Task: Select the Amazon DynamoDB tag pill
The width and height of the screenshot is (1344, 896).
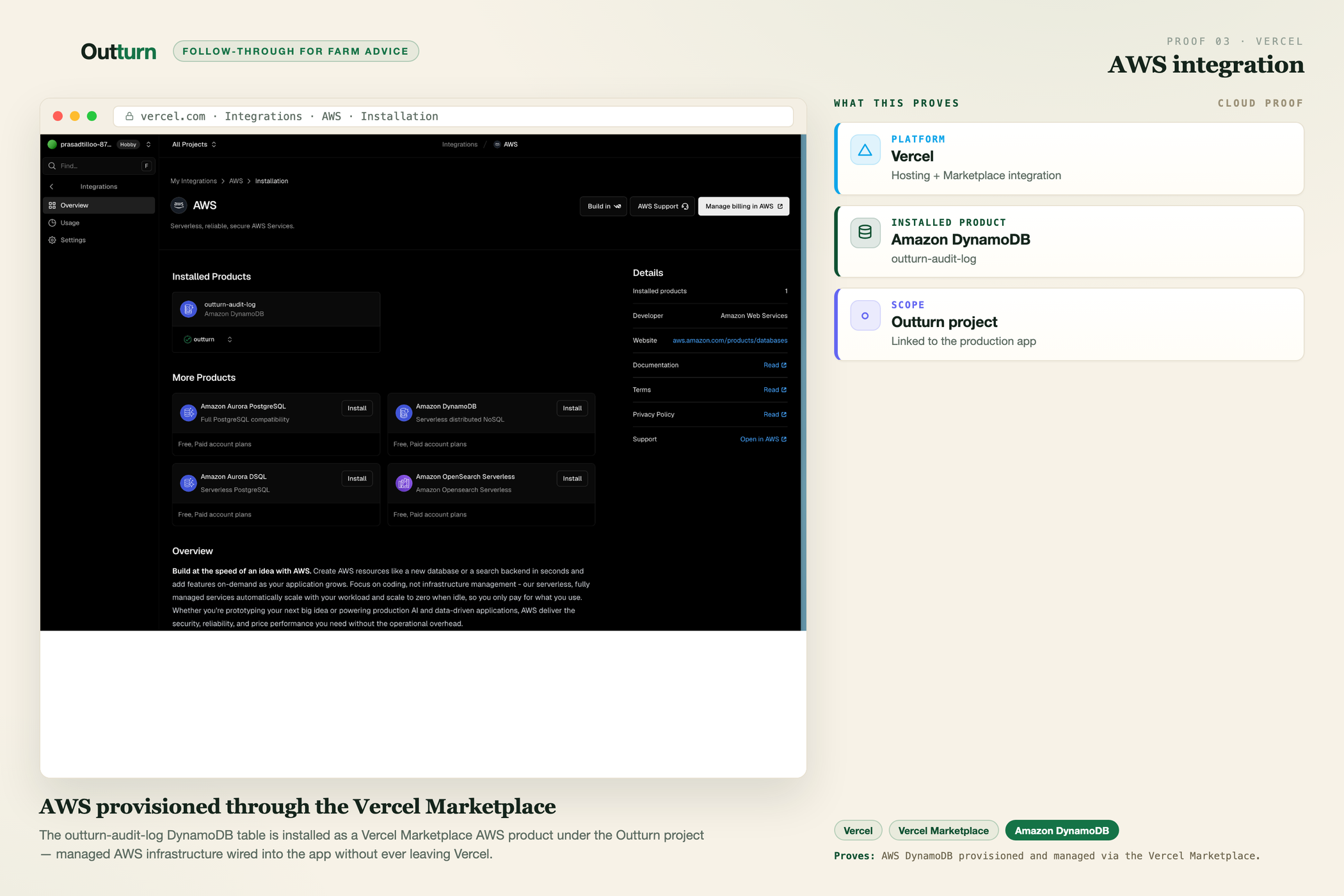Action: tap(1062, 831)
